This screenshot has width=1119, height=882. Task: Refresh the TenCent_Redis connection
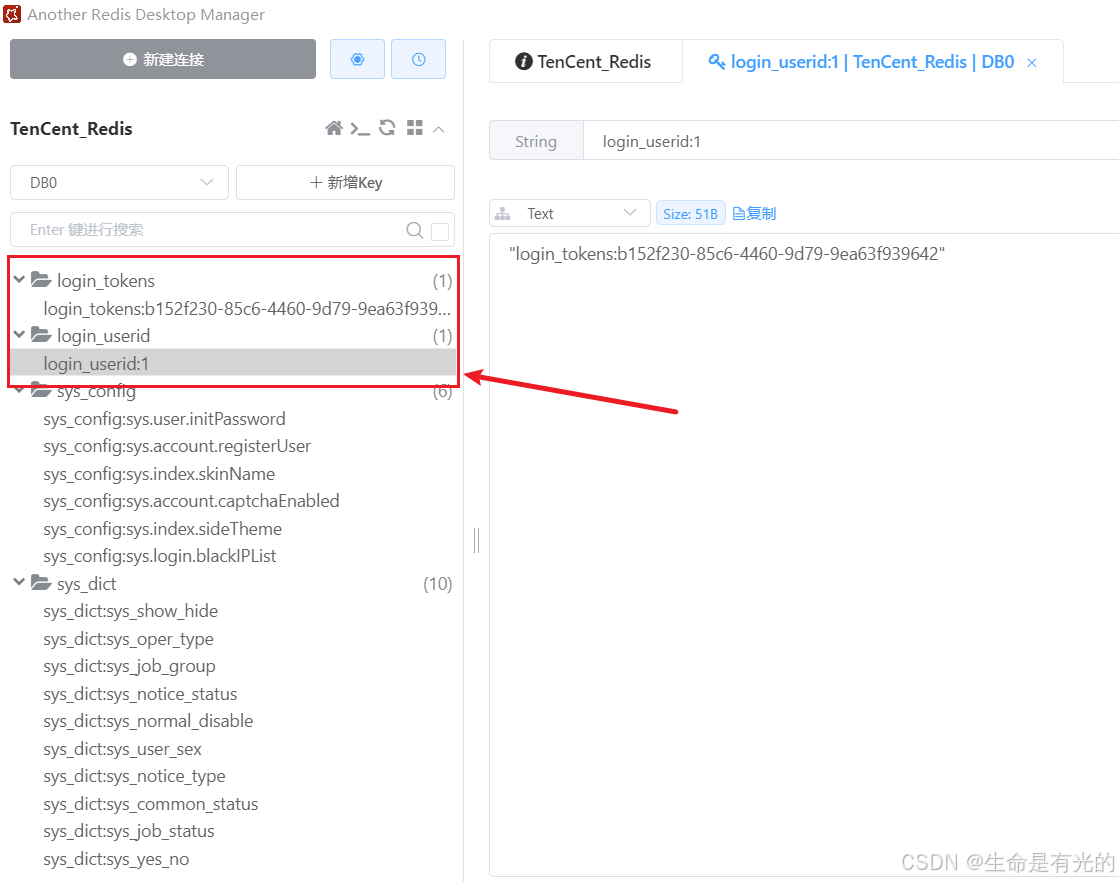(387, 128)
